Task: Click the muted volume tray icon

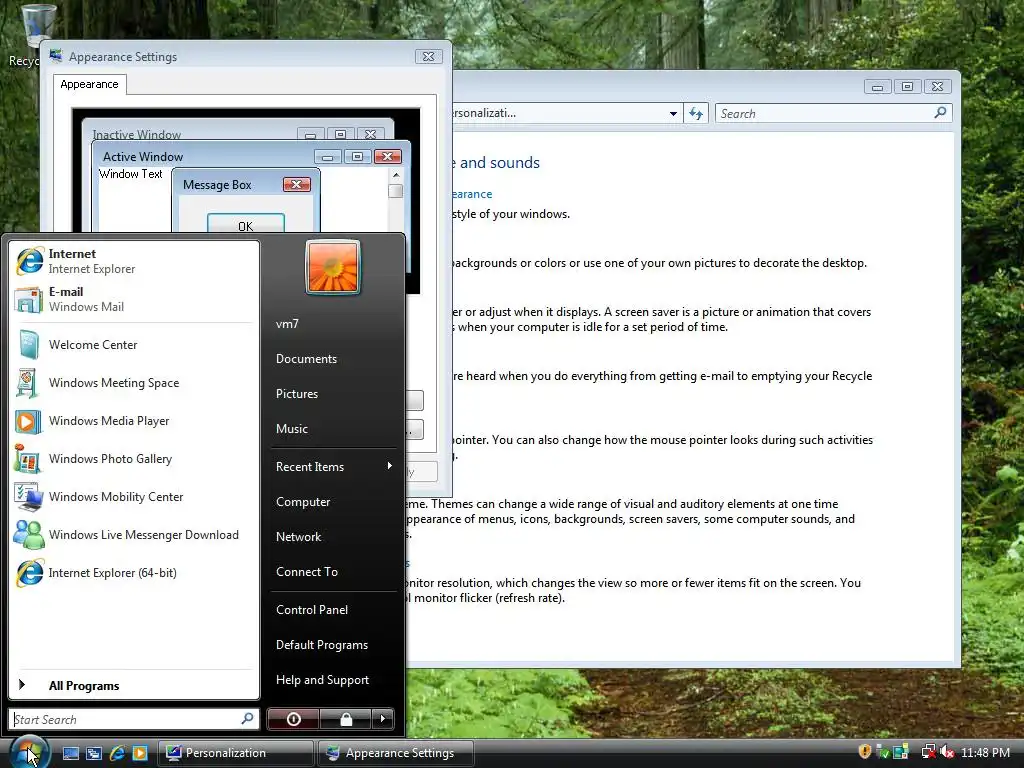Action: 947,752
